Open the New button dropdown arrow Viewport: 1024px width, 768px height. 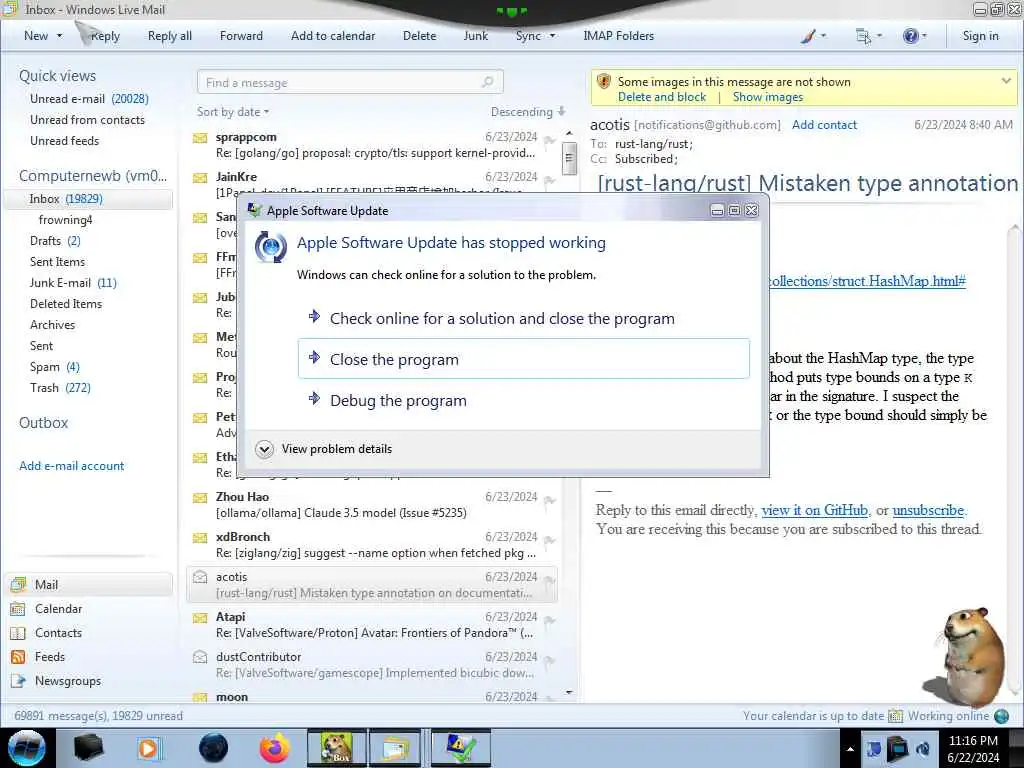(59, 36)
